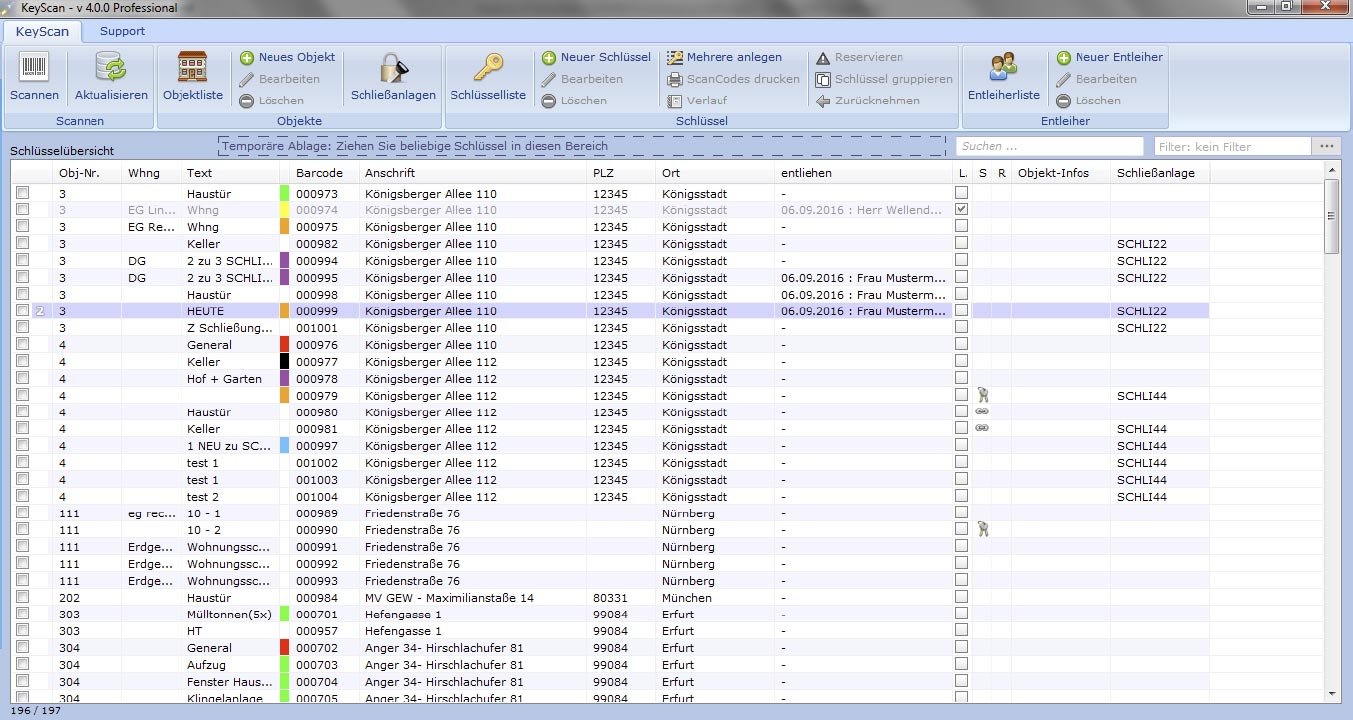The width and height of the screenshot is (1353, 720).
Task: Open the filter options ellipsis button
Action: [1326, 147]
